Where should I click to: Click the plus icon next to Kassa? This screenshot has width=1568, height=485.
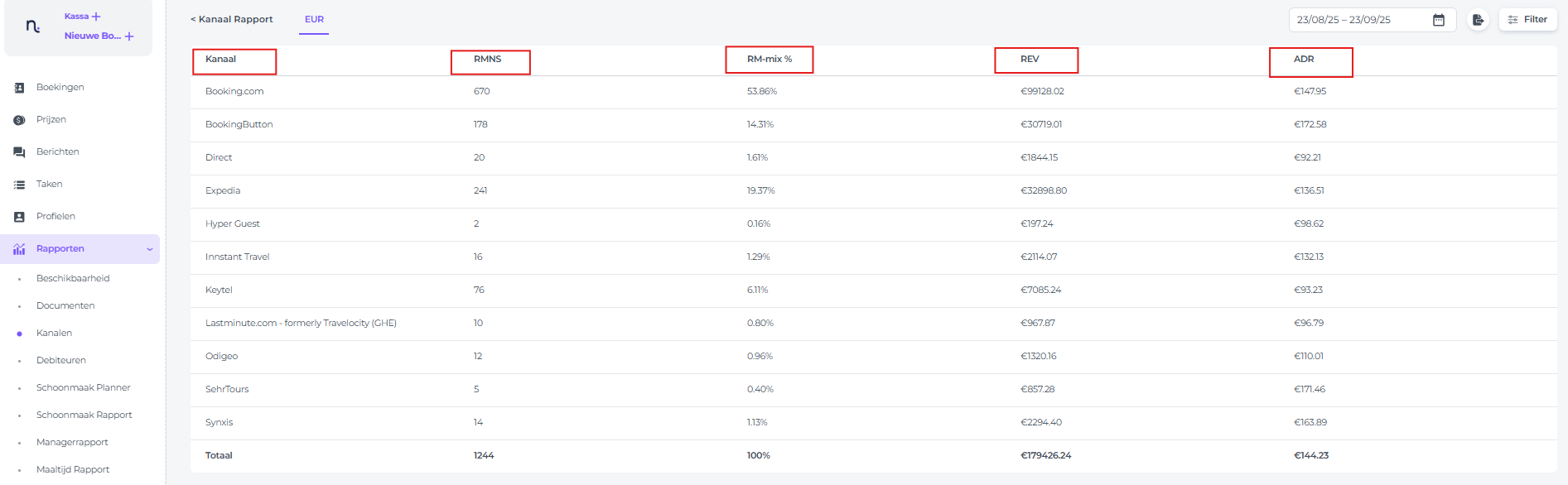click(96, 17)
